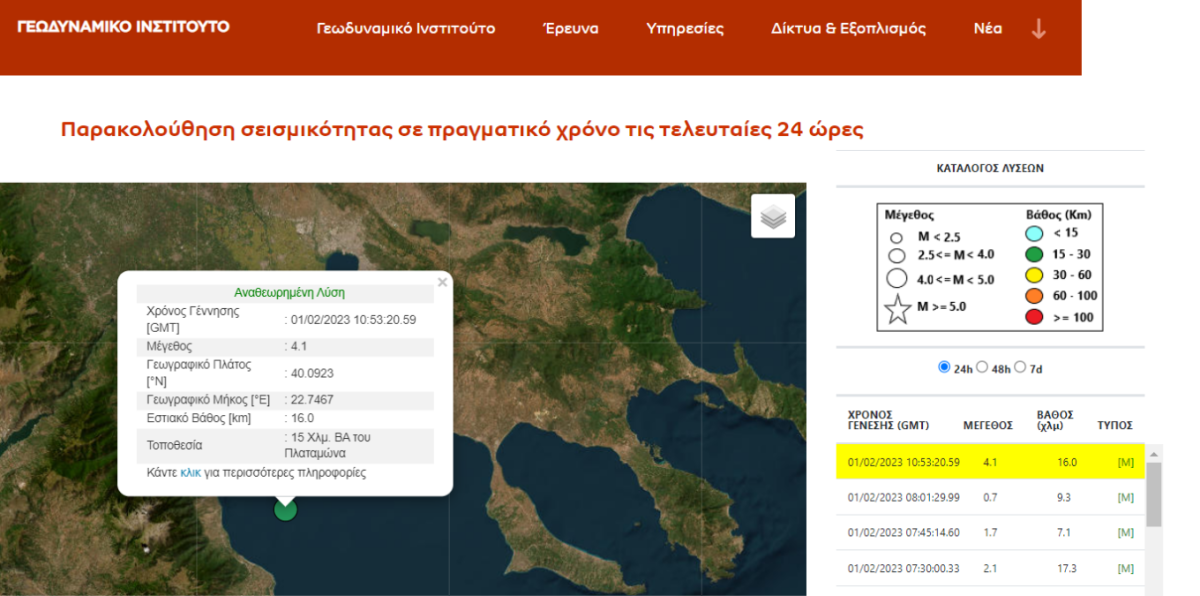Select the 24h radio button
1200x596 pixels.
944,367
